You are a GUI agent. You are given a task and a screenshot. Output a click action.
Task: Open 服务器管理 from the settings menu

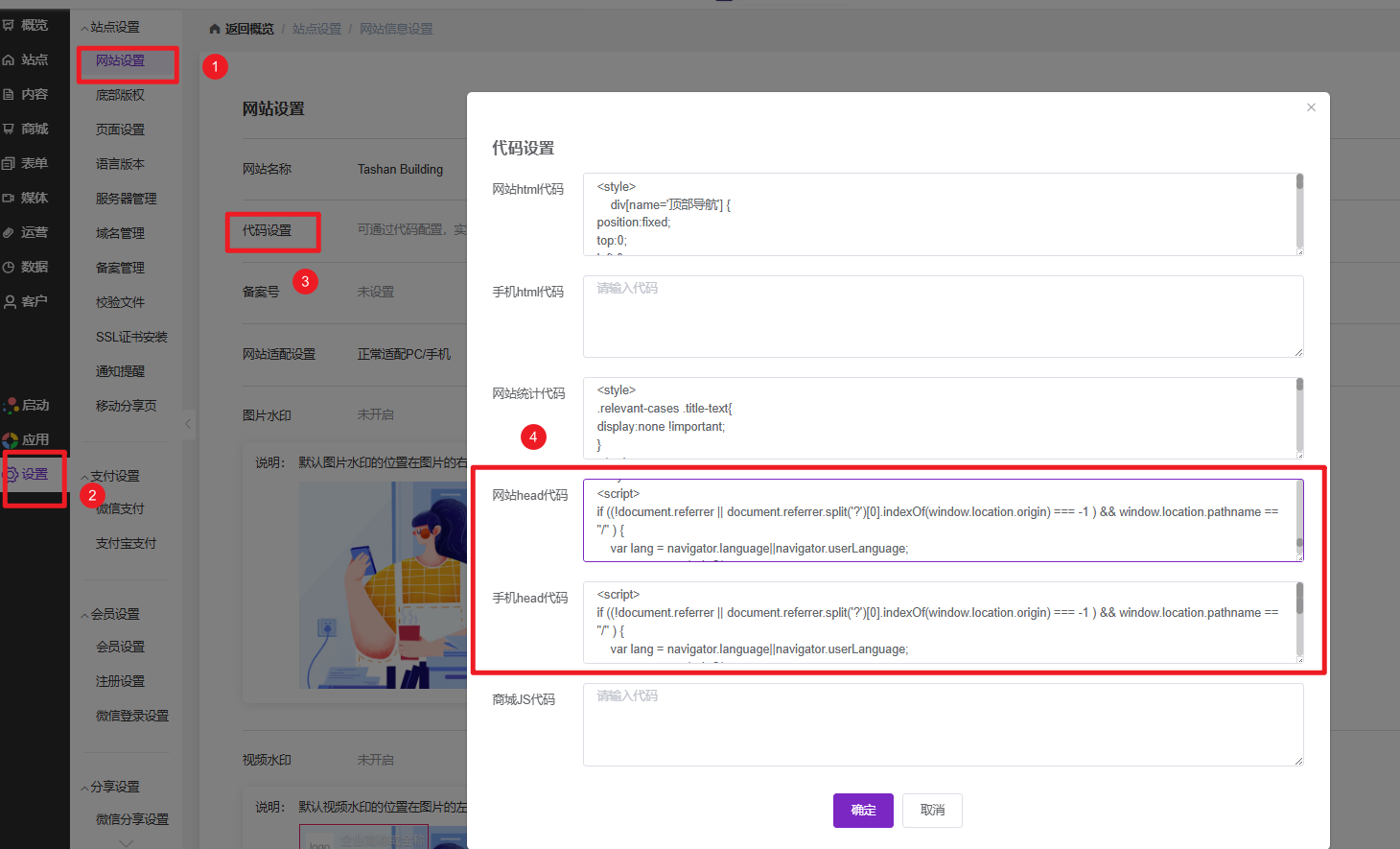[x=126, y=199]
